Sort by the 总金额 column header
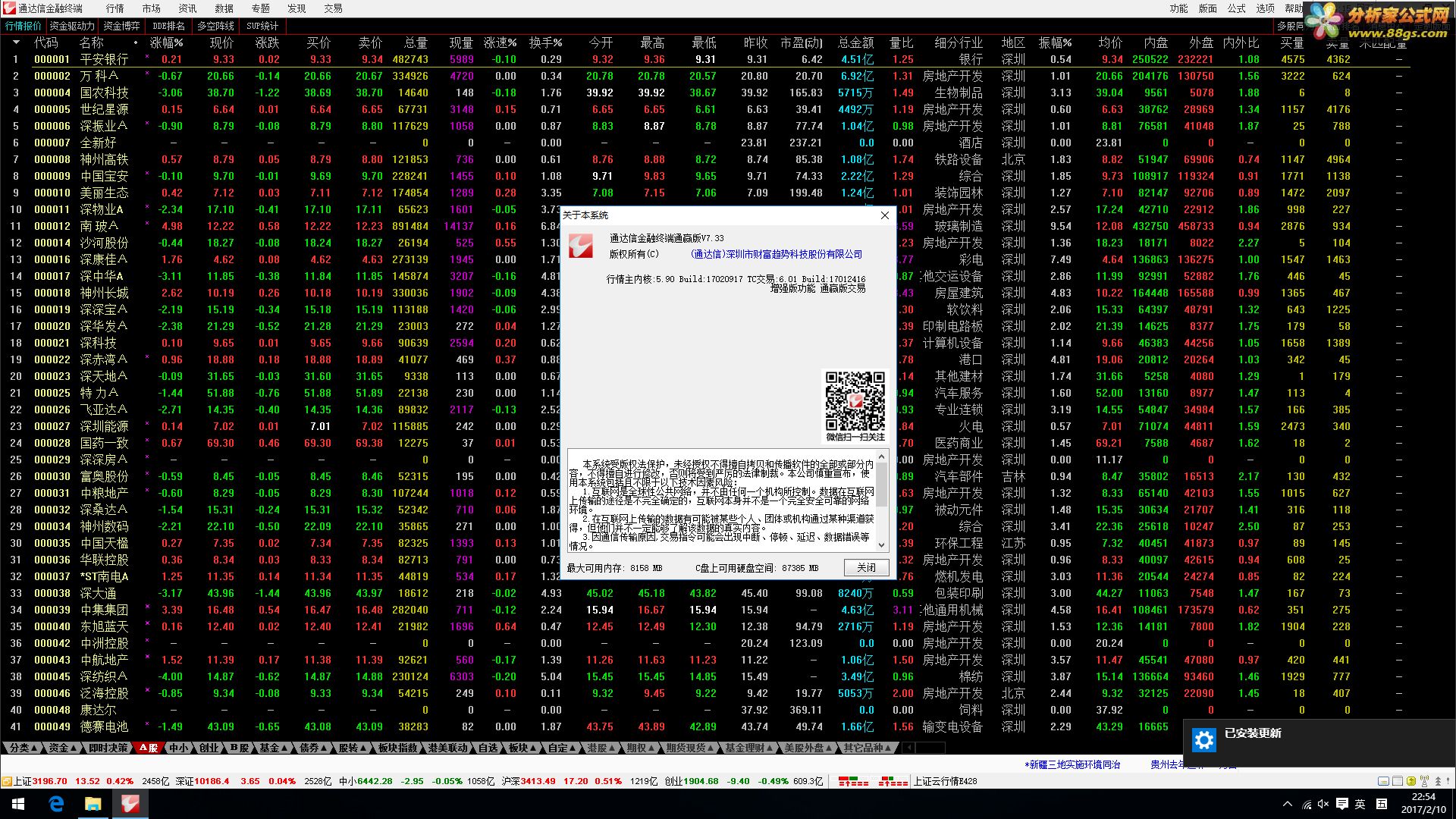 (x=856, y=43)
